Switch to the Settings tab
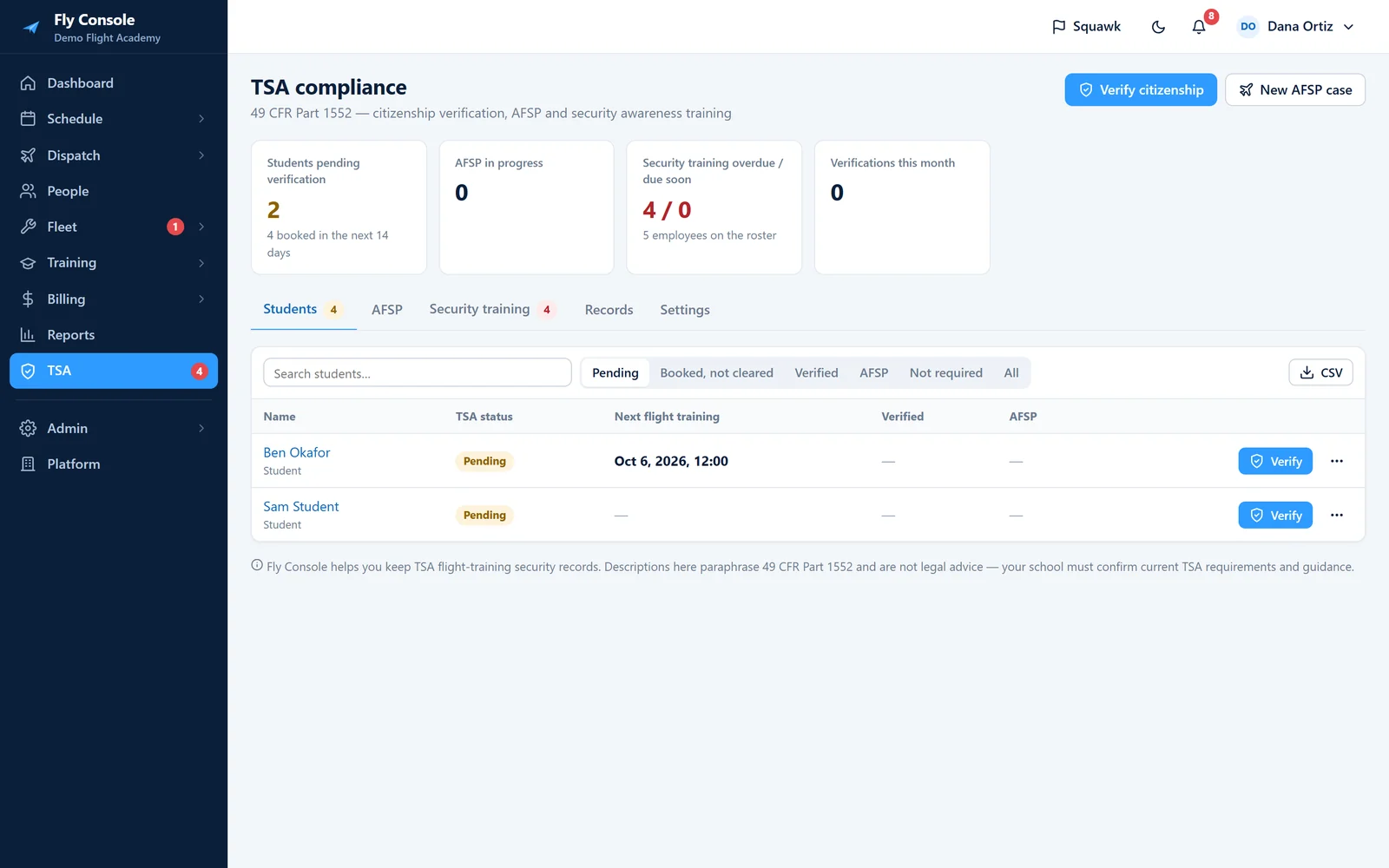Image resolution: width=1389 pixels, height=868 pixels. (x=685, y=310)
